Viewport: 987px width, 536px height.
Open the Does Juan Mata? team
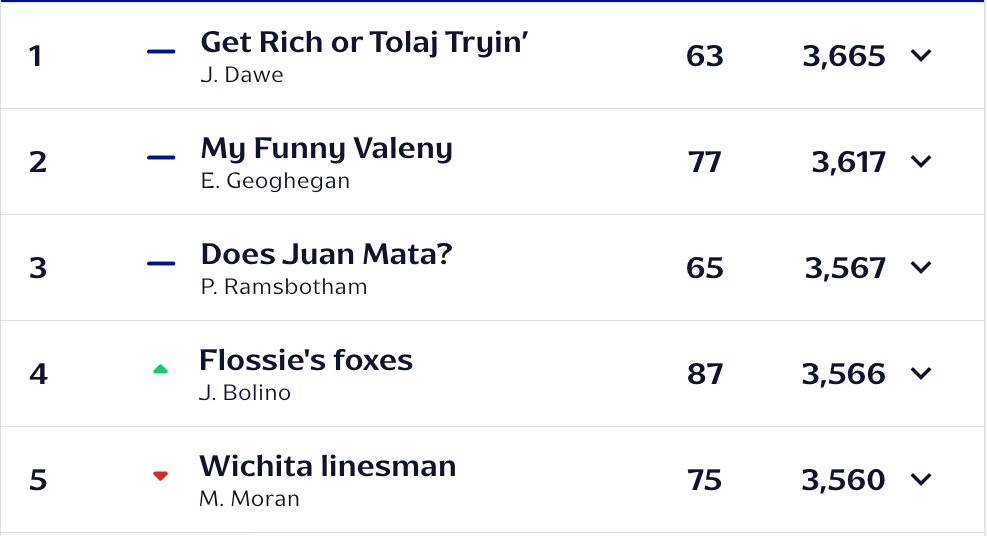pos(326,254)
